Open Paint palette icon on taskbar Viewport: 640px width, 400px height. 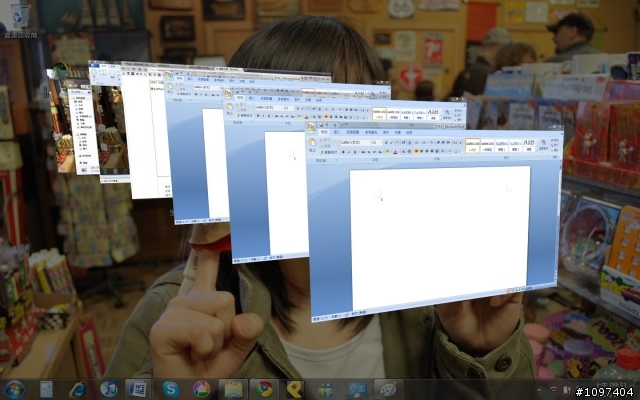coord(388,389)
